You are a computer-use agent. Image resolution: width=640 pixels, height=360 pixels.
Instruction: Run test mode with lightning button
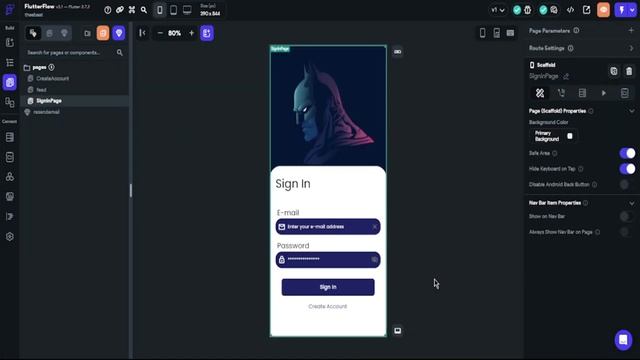621,10
